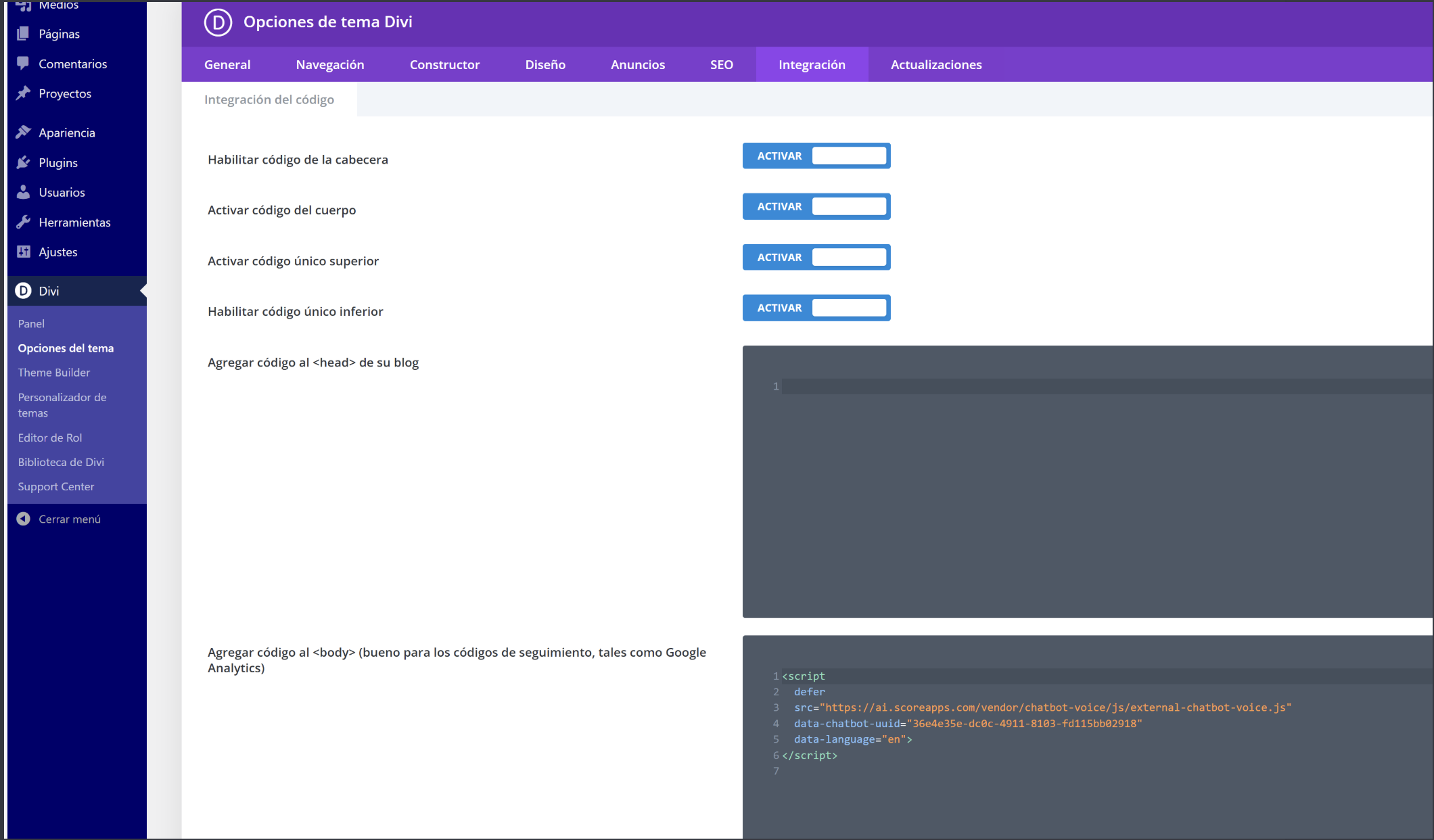Click the Proyectos pin icon
1434x840 pixels.
(x=23, y=93)
